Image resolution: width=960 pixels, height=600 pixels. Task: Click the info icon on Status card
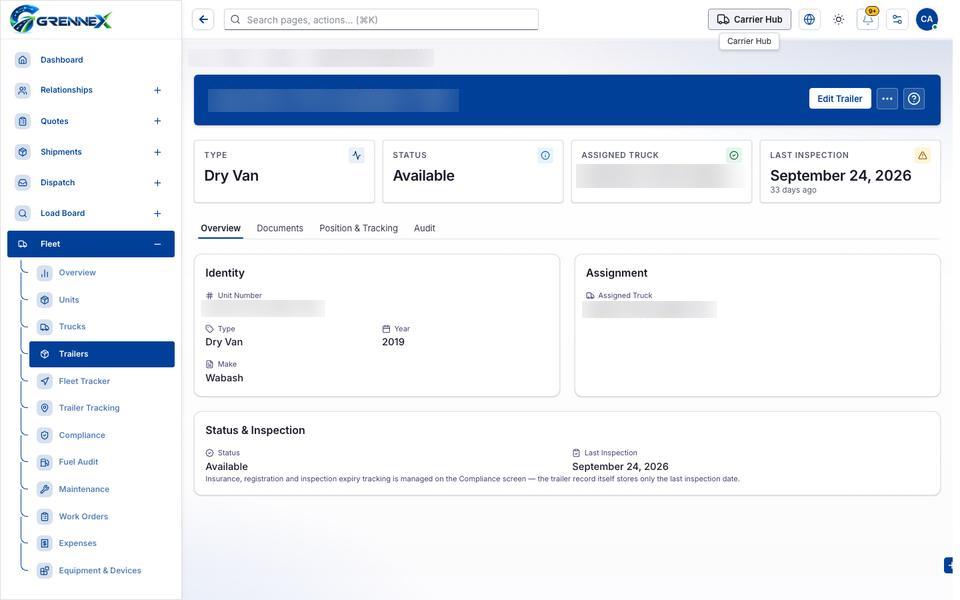coord(545,156)
